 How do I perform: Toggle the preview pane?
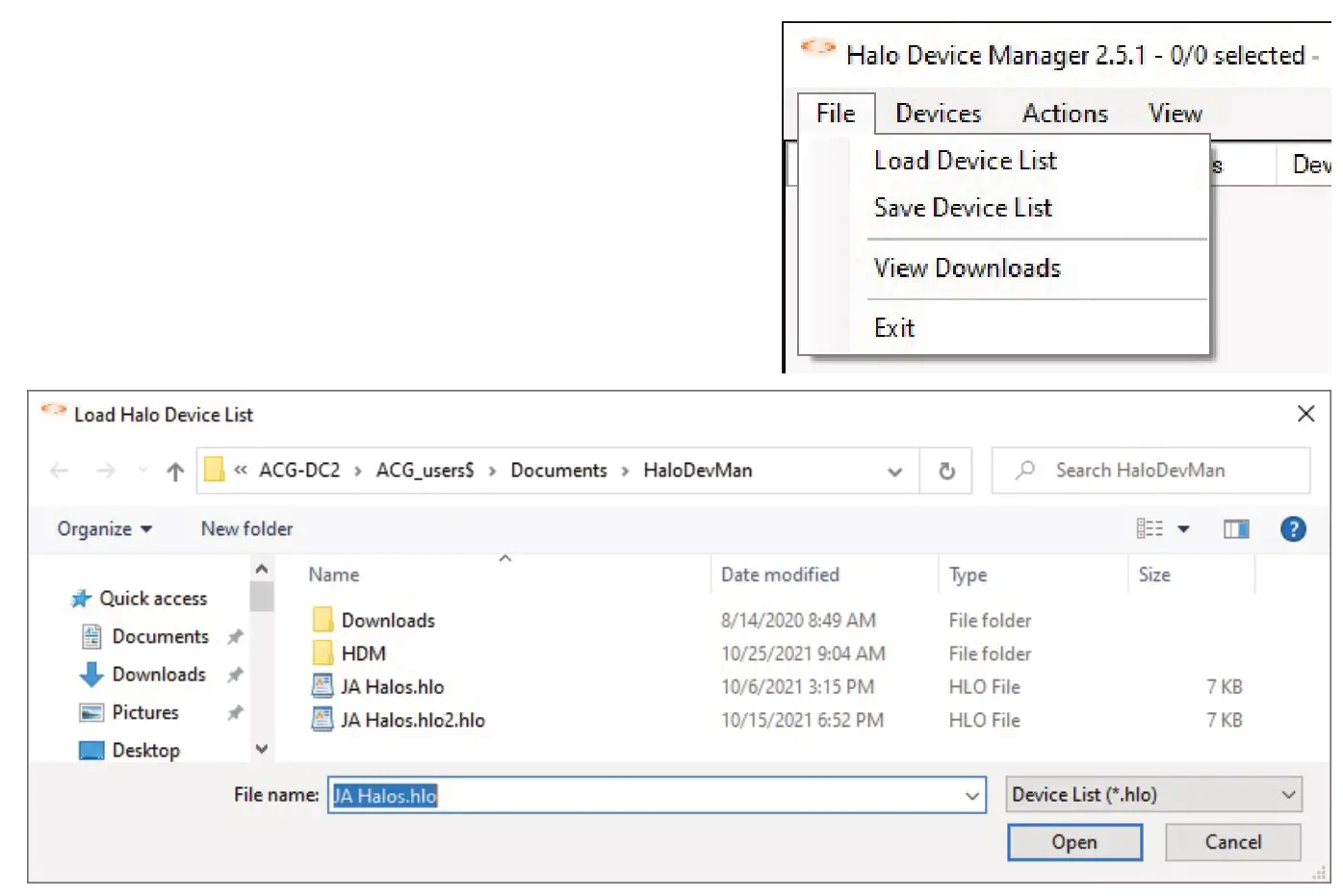pyautogui.click(x=1237, y=528)
